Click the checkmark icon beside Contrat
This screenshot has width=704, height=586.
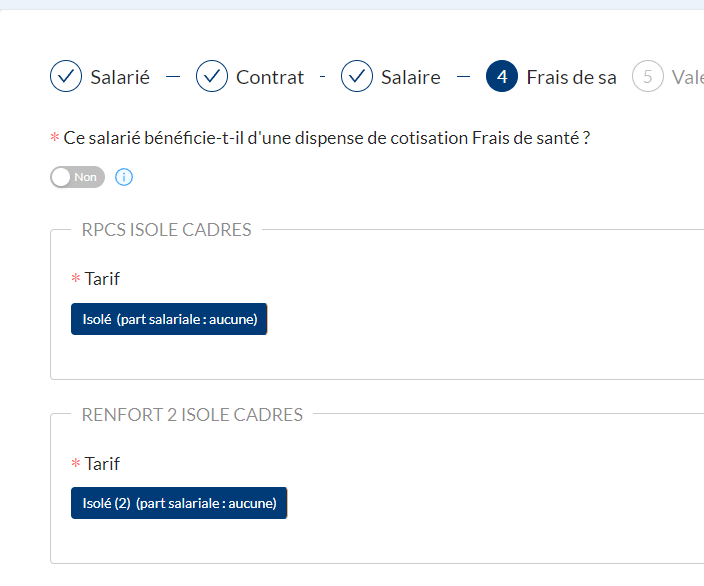click(212, 76)
